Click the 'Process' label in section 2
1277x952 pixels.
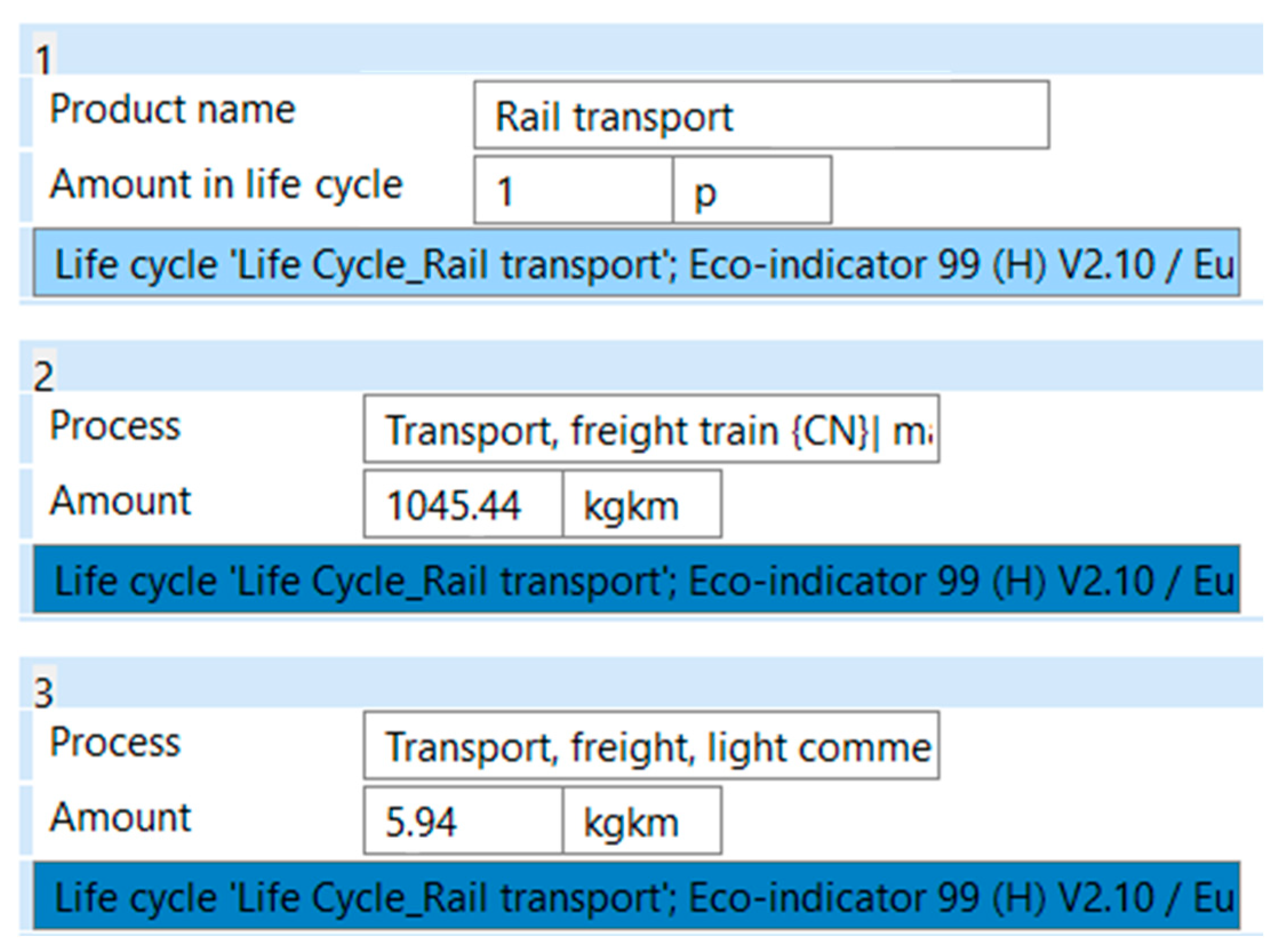(x=115, y=426)
